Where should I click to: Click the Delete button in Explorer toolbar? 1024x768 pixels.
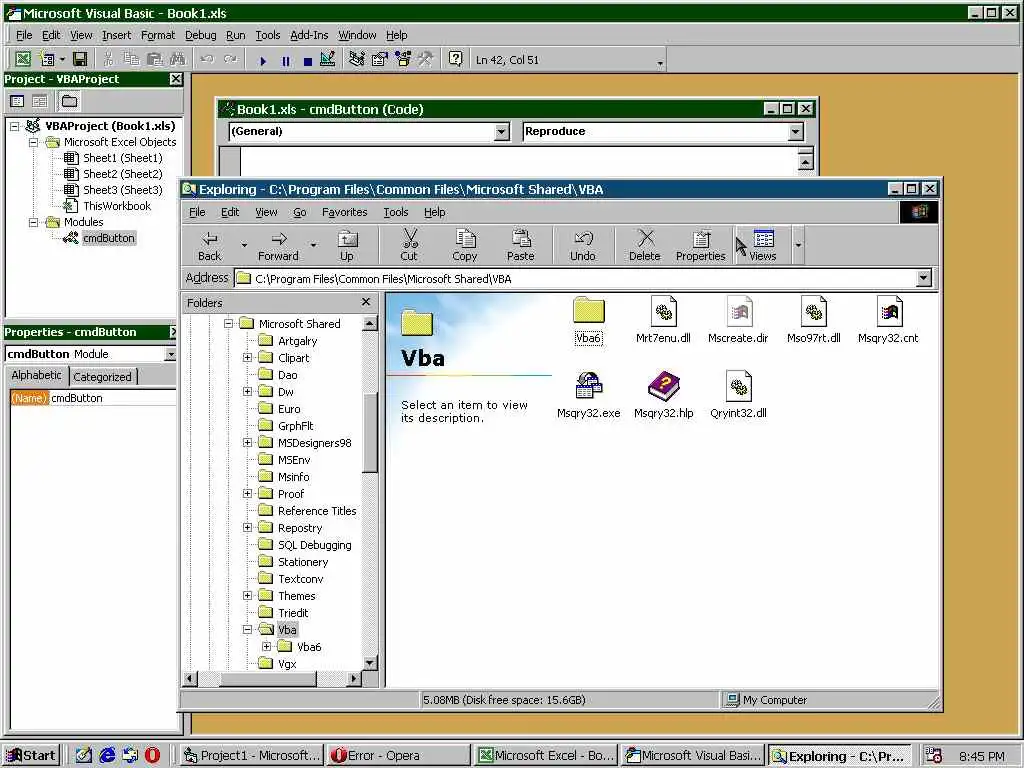(645, 246)
